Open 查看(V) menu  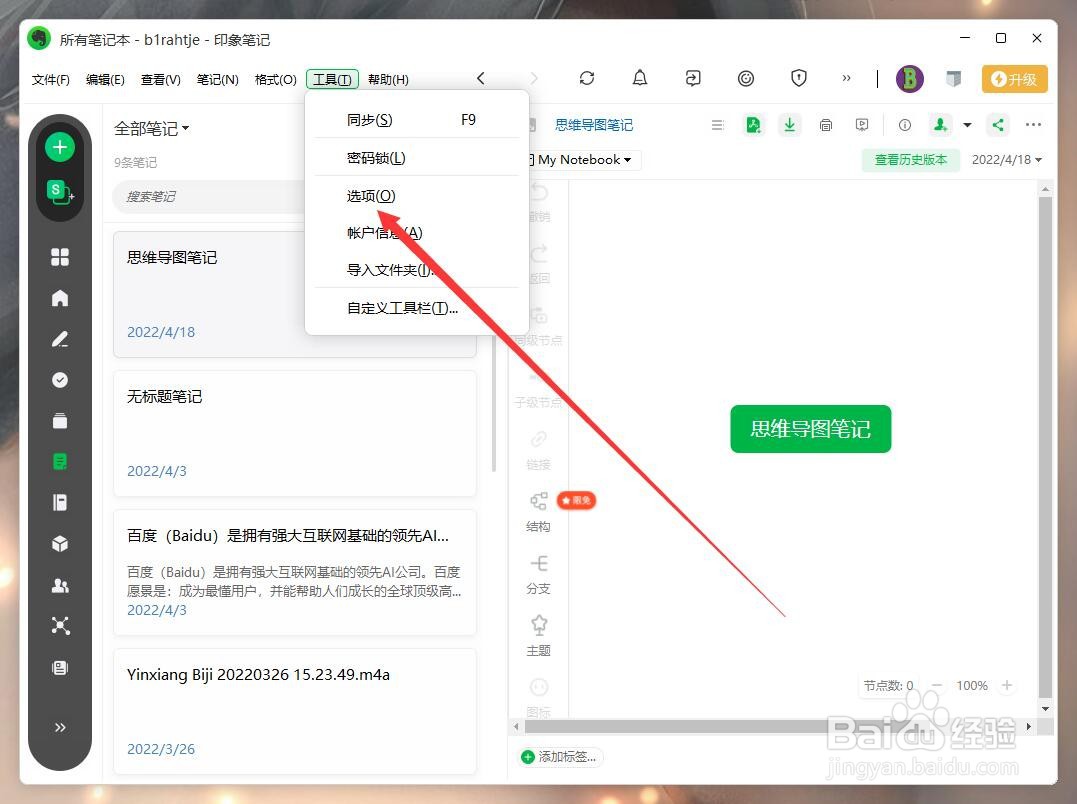tap(160, 80)
